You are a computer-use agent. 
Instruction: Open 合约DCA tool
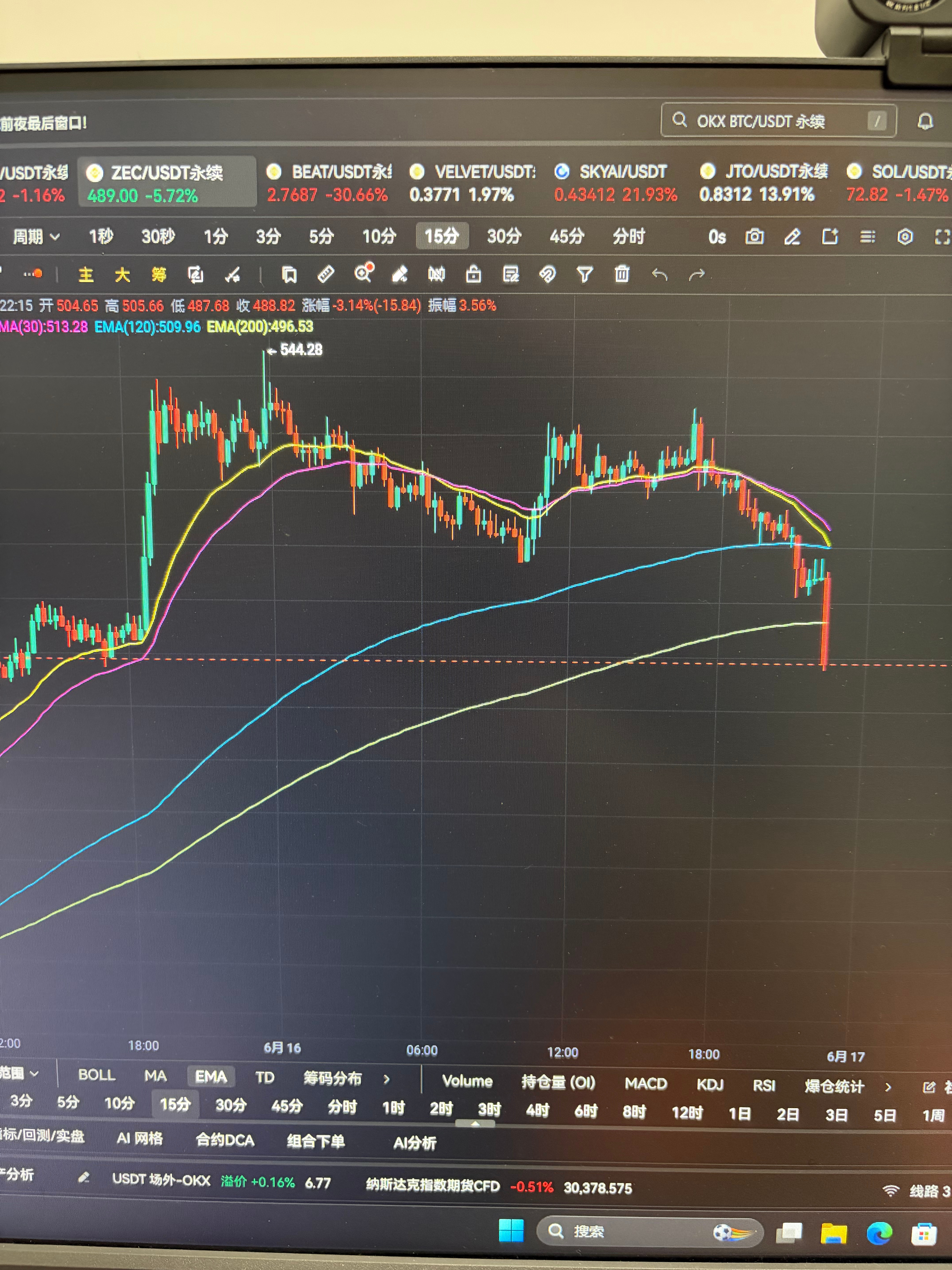pos(225,1140)
